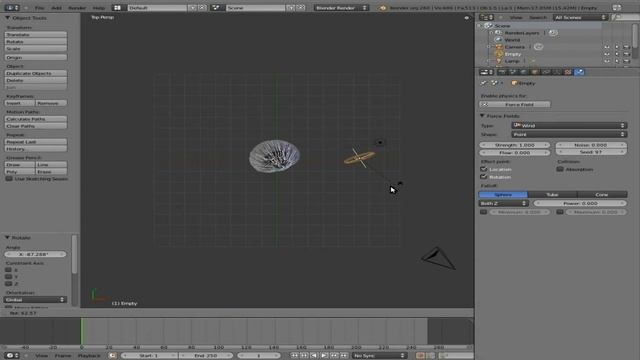
Task: Play the animation forward
Action: click(x=324, y=356)
